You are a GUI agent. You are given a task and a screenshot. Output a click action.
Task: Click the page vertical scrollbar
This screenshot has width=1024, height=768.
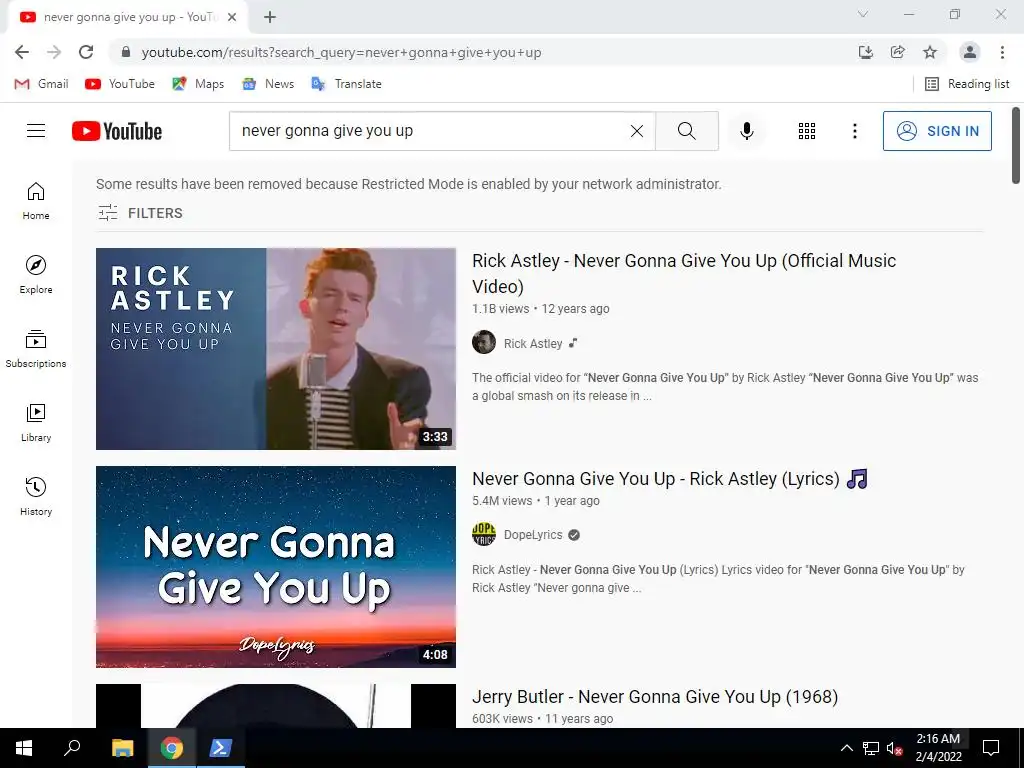(x=1016, y=145)
